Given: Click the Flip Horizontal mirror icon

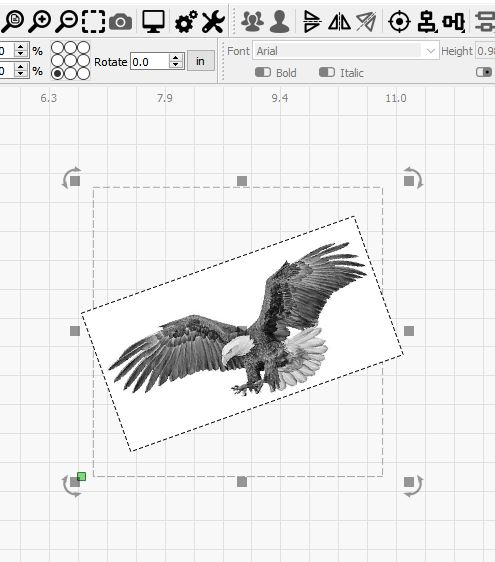Looking at the screenshot, I should 339,22.
